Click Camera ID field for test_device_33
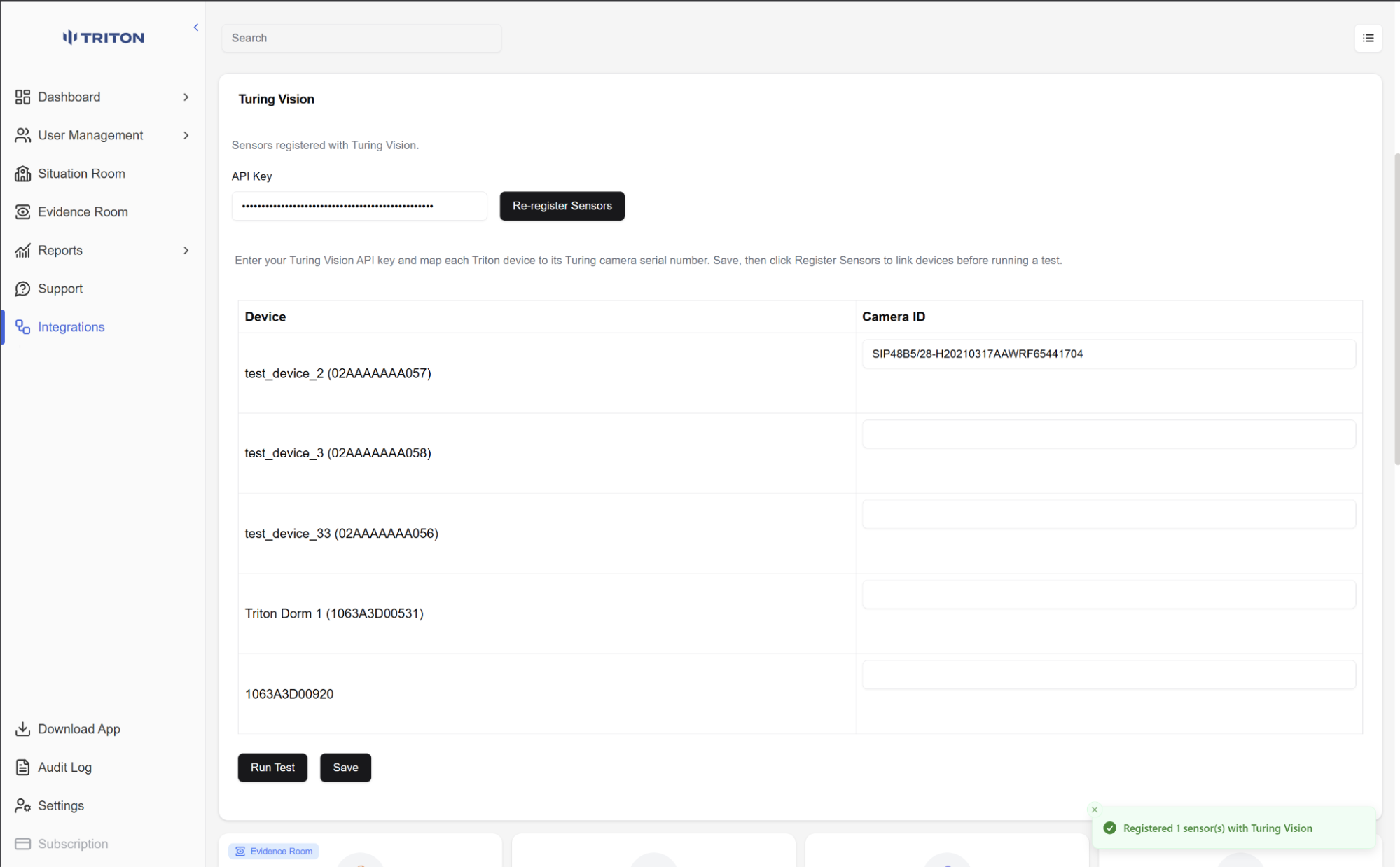Screen dimensions: 1400x867 click(1109, 514)
